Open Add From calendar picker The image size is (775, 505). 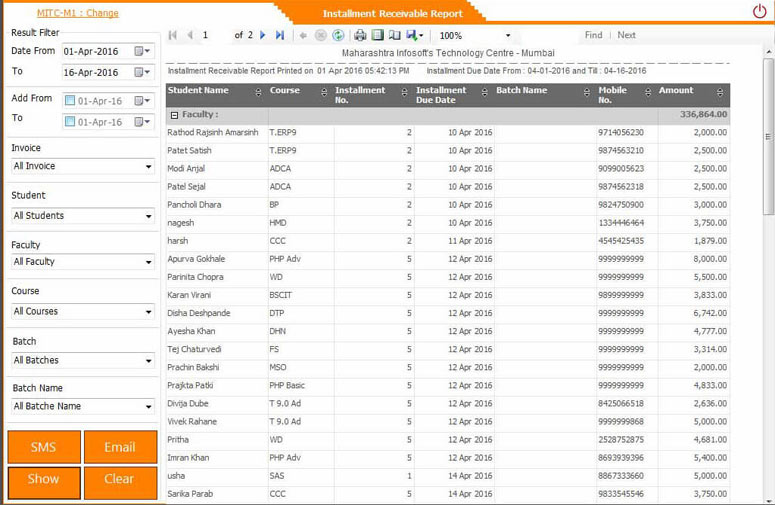[142, 101]
